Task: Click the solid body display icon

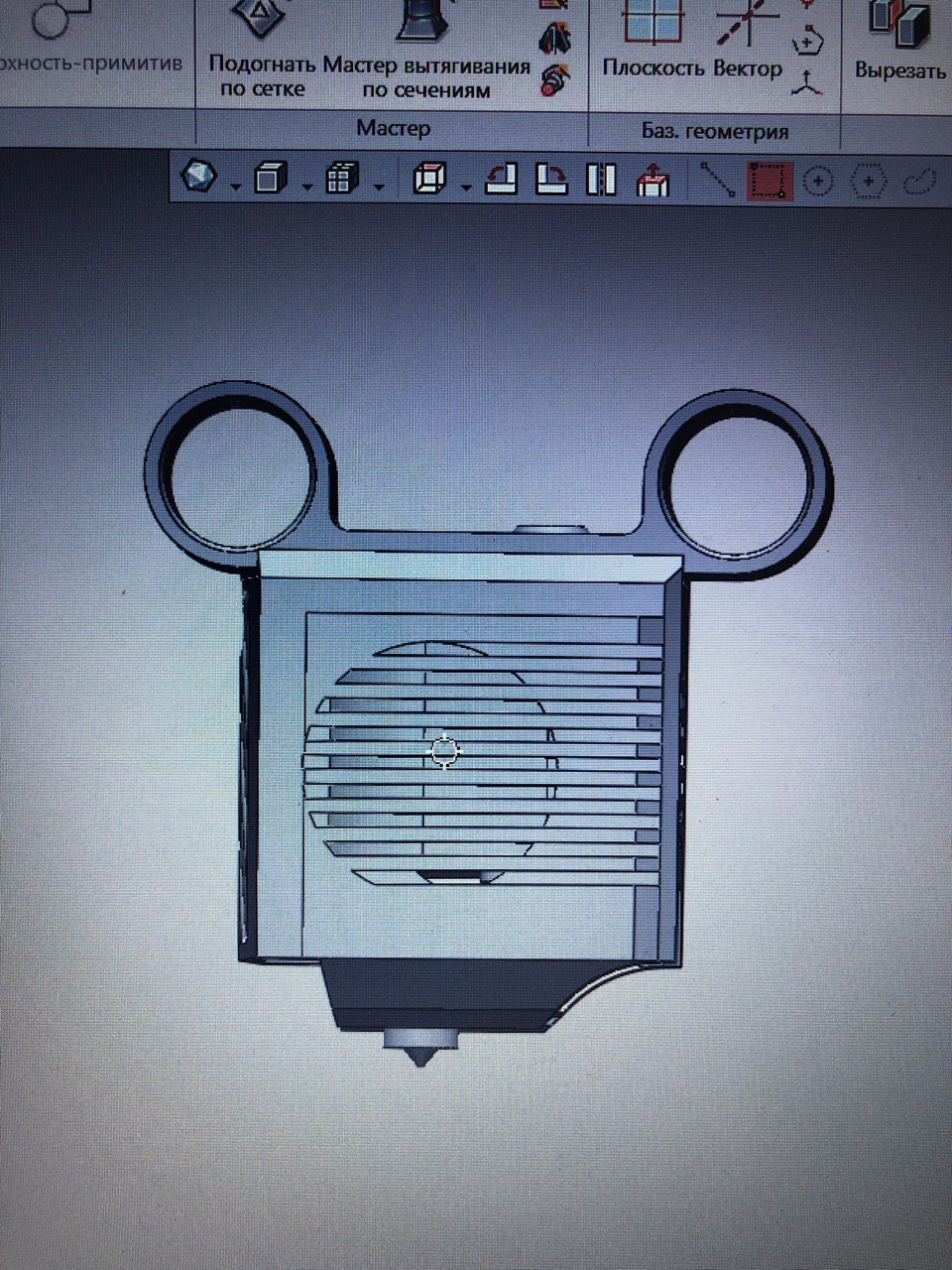Action: coord(271,179)
